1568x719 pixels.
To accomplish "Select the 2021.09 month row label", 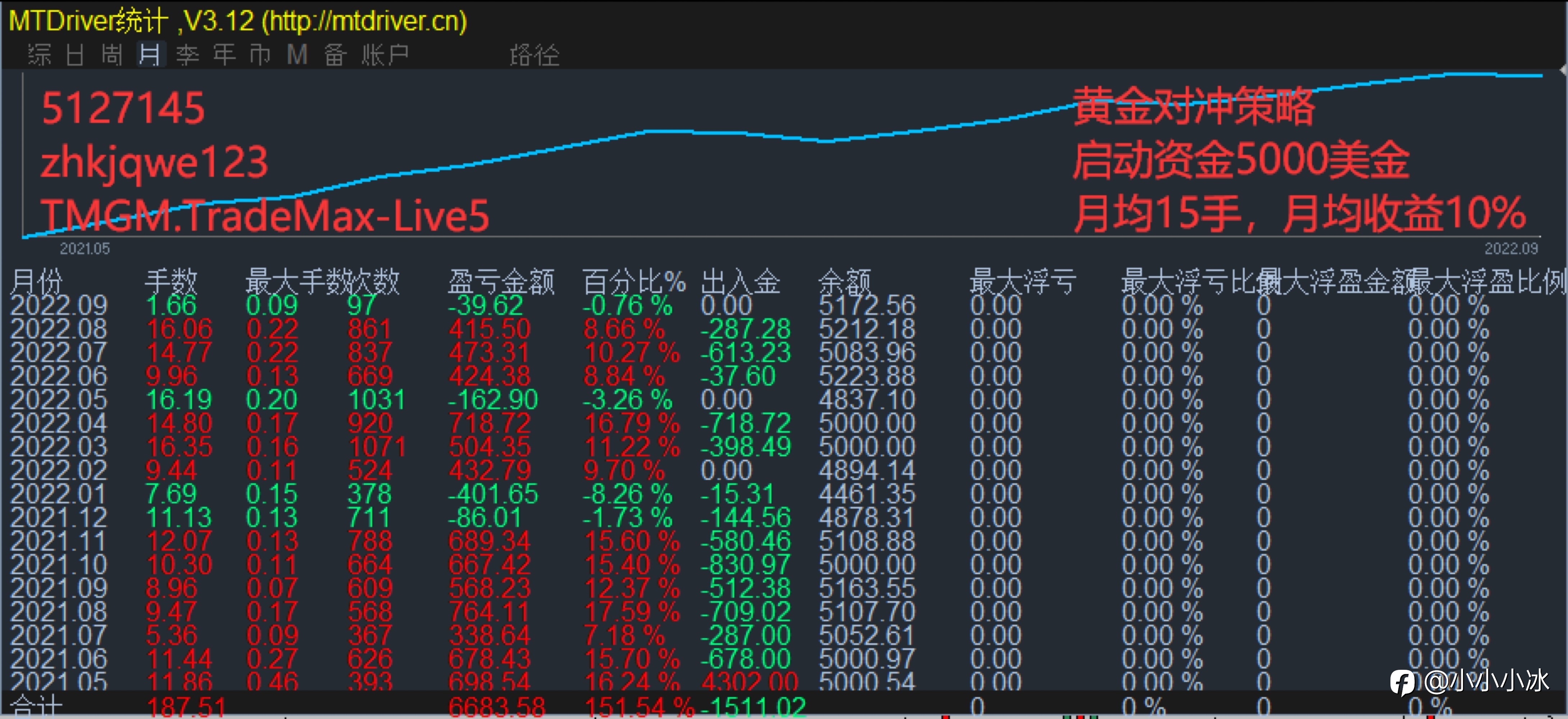I will coord(59,588).
